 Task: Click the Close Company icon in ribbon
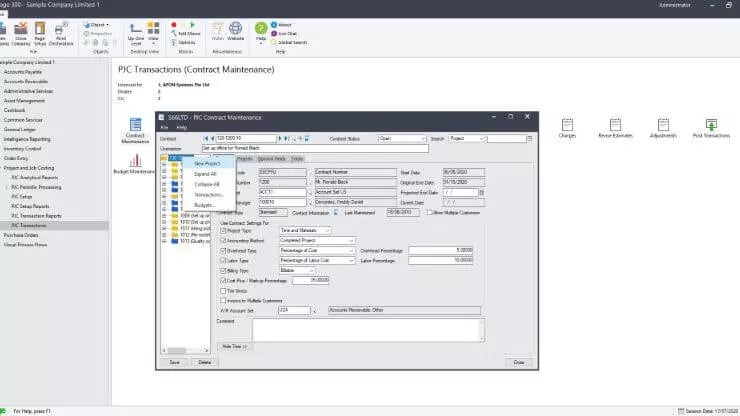click(x=21, y=34)
